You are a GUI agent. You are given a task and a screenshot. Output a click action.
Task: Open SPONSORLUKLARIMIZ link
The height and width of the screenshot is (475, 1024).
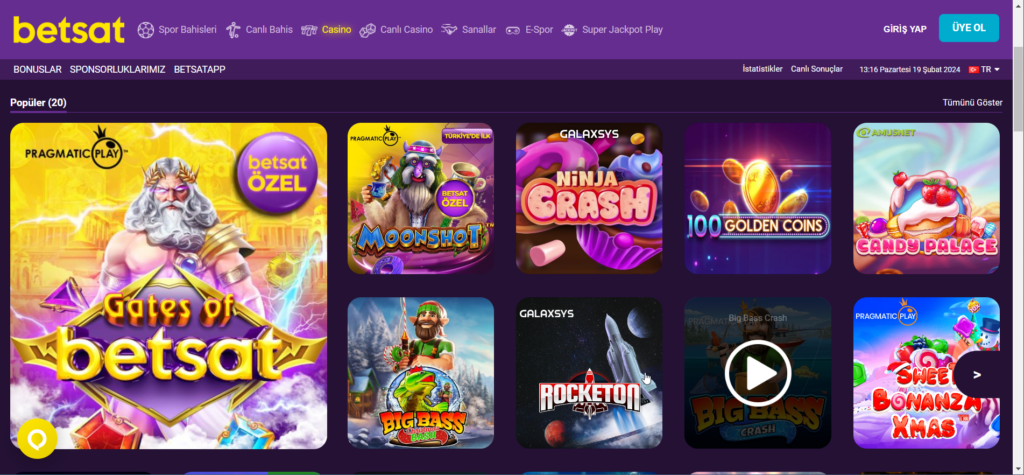[118, 69]
